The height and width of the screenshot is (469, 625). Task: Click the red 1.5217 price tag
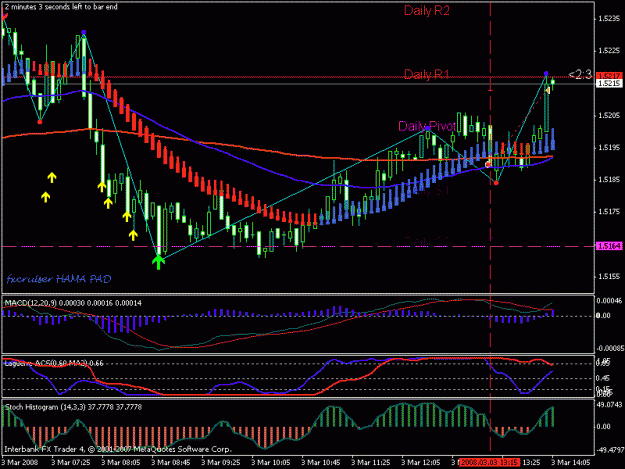pyautogui.click(x=609, y=76)
